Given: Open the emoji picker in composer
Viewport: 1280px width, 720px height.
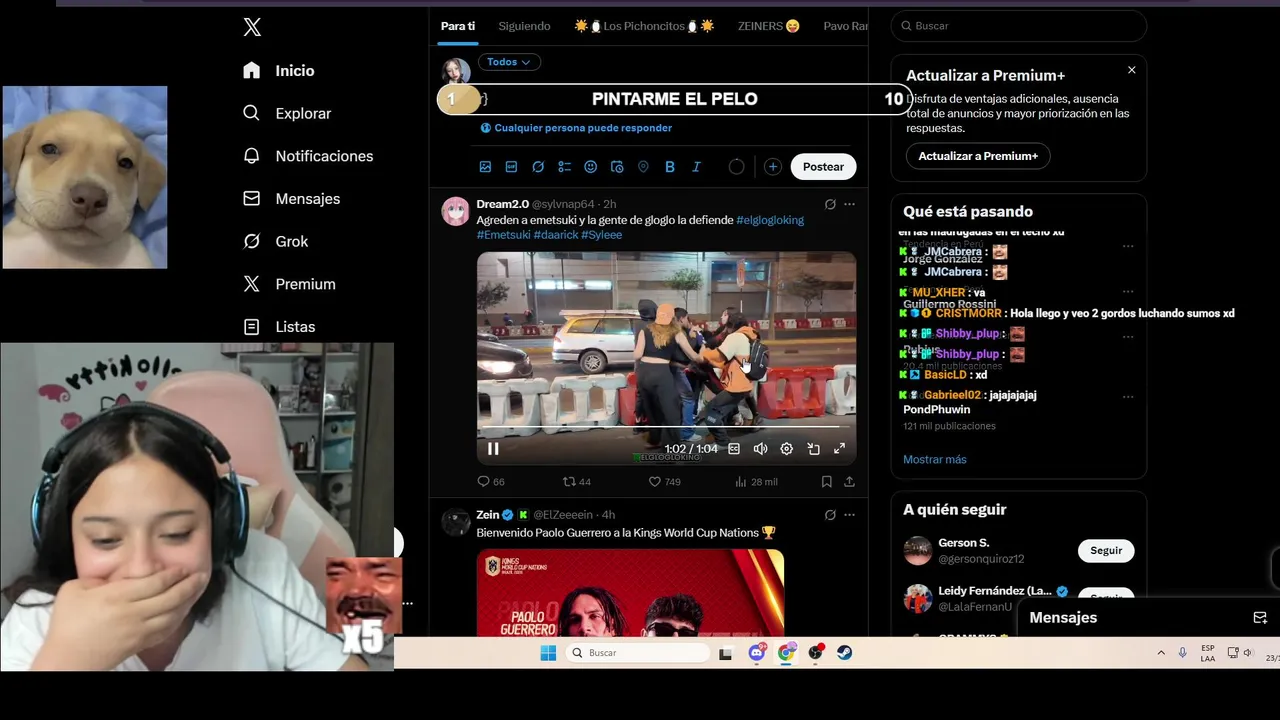Looking at the screenshot, I should click(x=590, y=167).
